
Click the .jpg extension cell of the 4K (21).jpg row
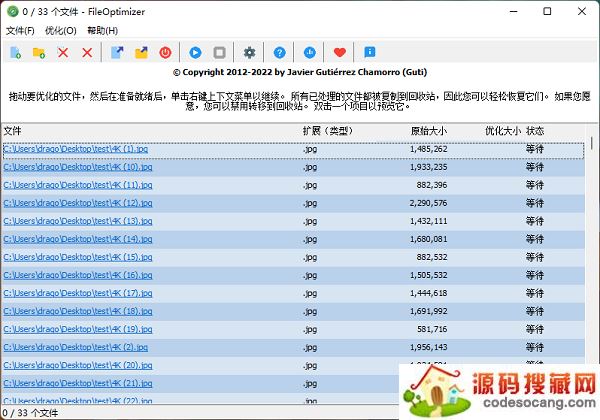(310, 384)
